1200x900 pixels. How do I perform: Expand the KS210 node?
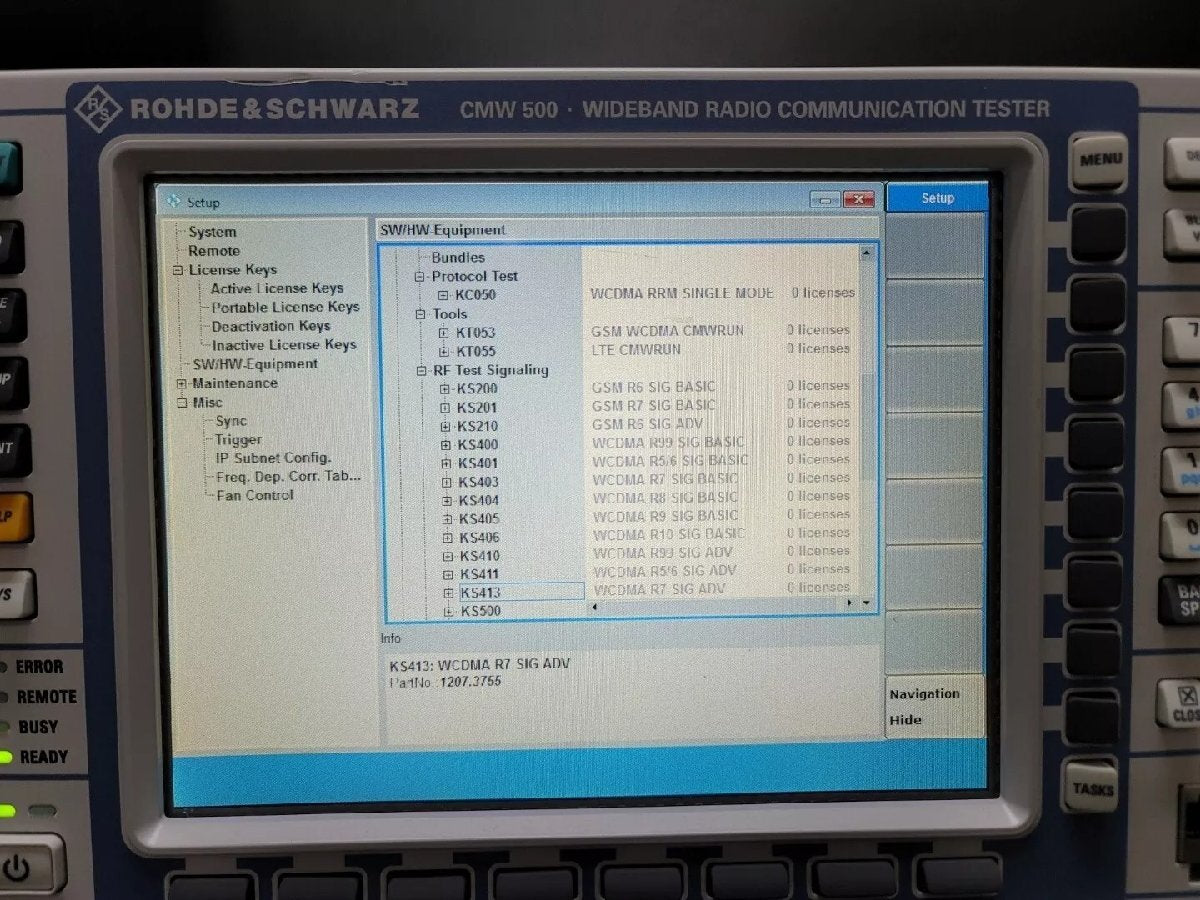[446, 427]
